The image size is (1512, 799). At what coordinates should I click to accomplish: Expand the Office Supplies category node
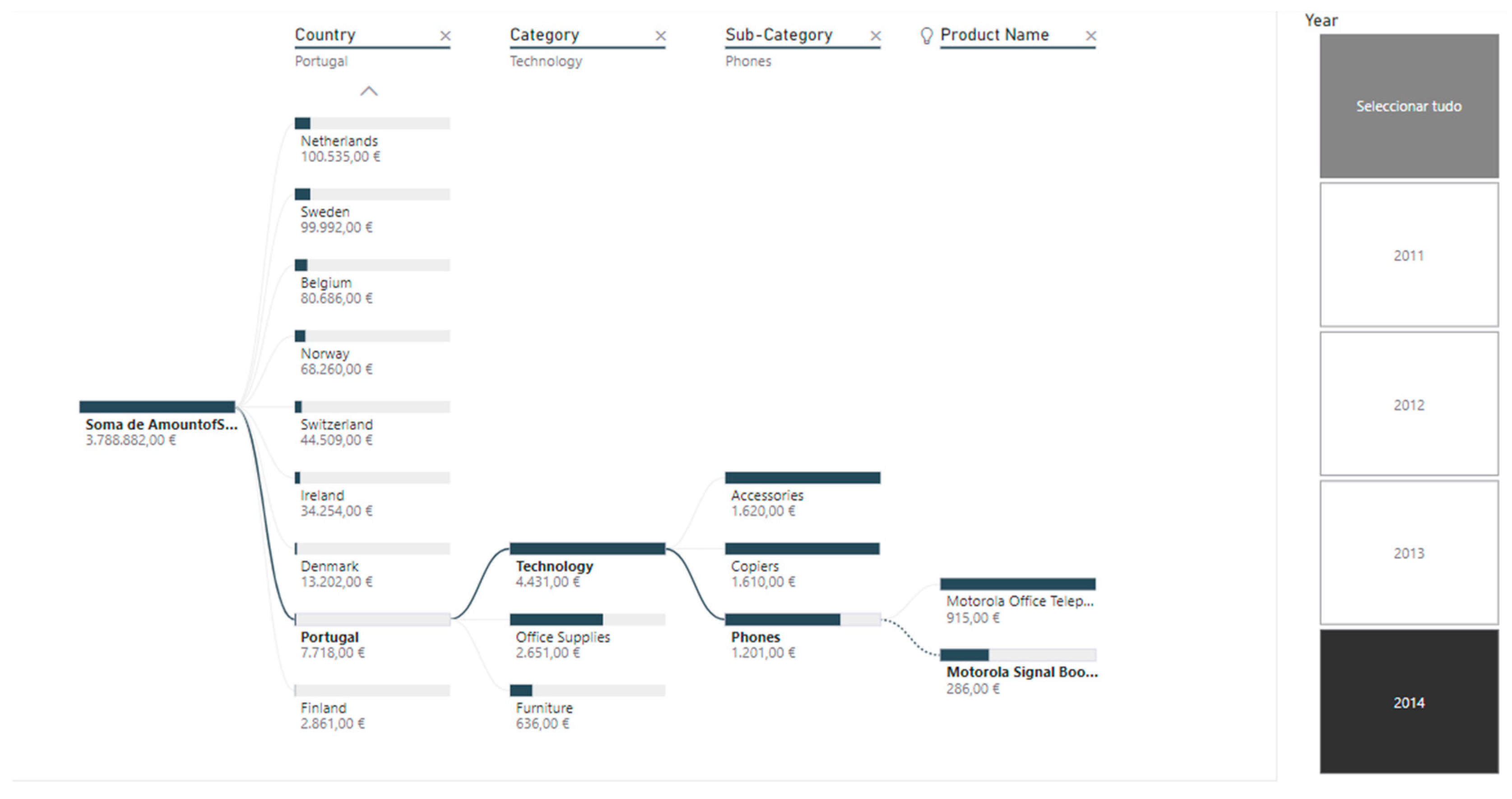(587, 620)
